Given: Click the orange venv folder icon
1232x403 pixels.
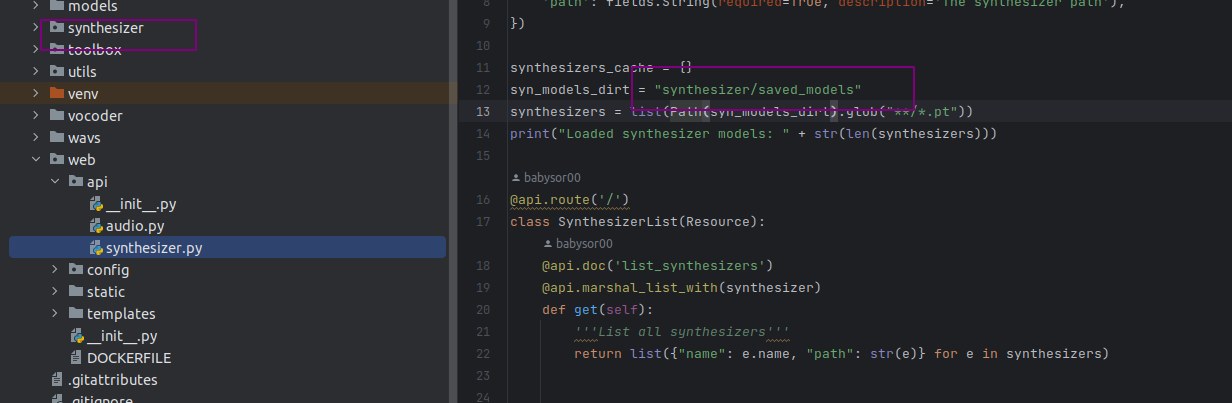Looking at the screenshot, I should (56, 94).
